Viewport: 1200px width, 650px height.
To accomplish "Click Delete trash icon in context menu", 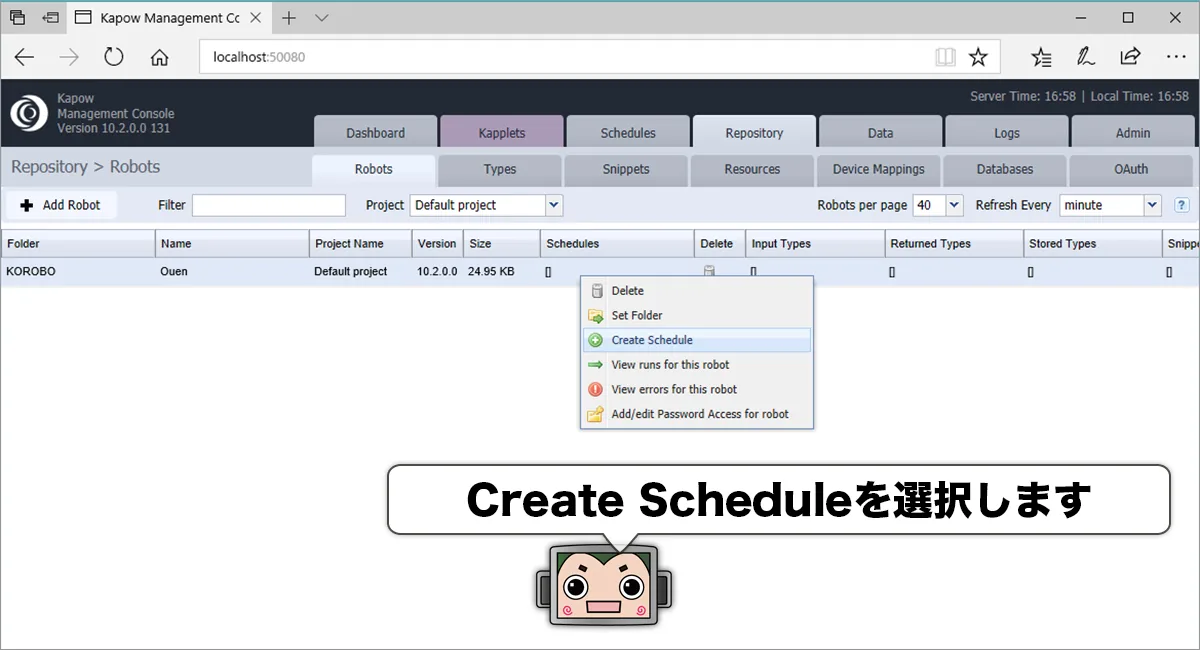I will 596,291.
